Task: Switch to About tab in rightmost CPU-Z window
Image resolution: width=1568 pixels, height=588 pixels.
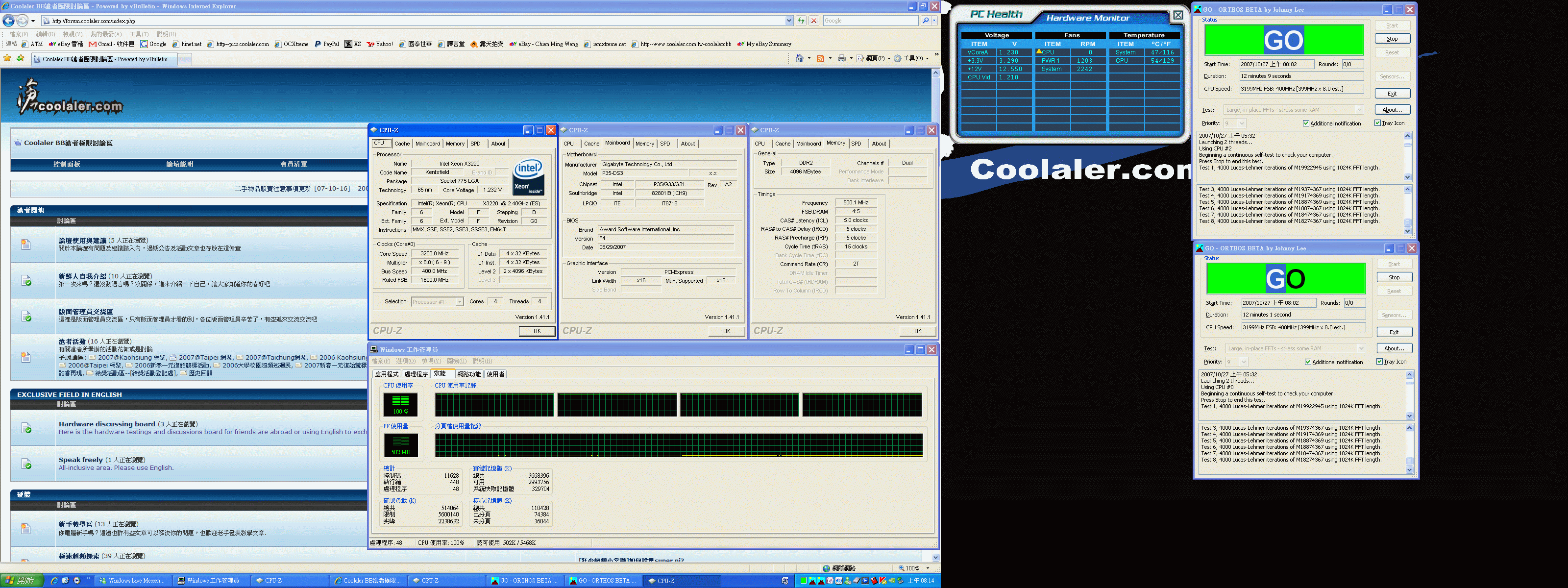Action: click(x=879, y=144)
